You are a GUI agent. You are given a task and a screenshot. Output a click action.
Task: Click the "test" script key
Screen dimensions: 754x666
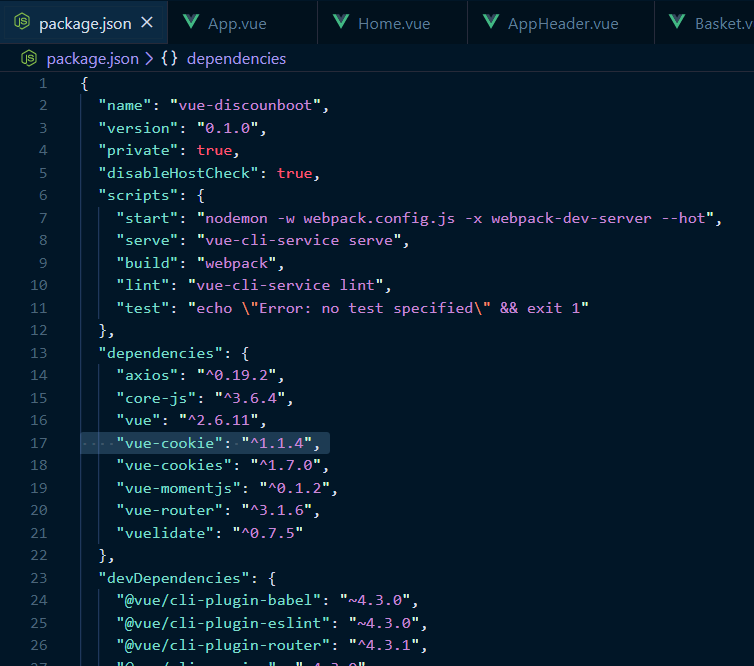143,308
